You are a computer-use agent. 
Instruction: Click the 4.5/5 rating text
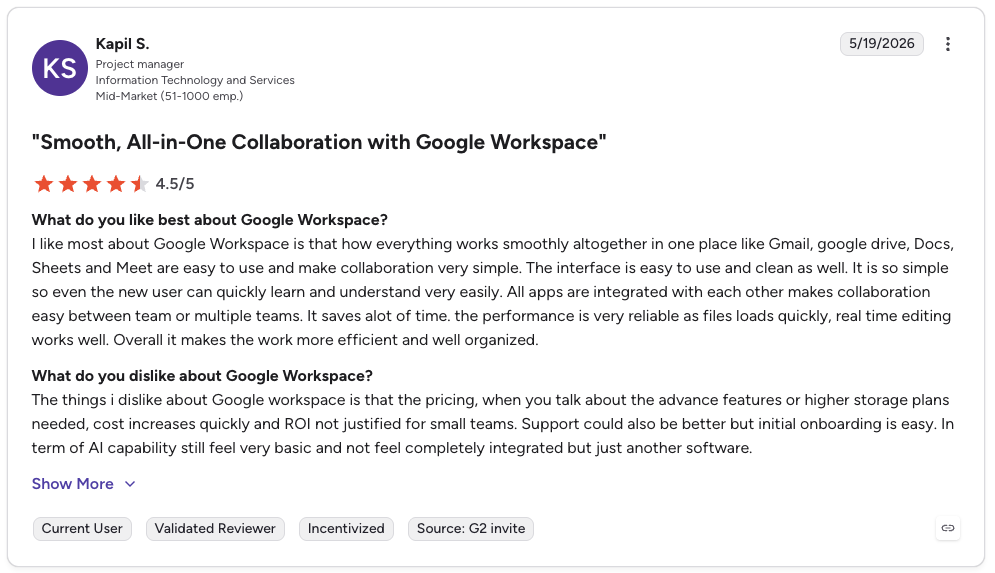[175, 184]
